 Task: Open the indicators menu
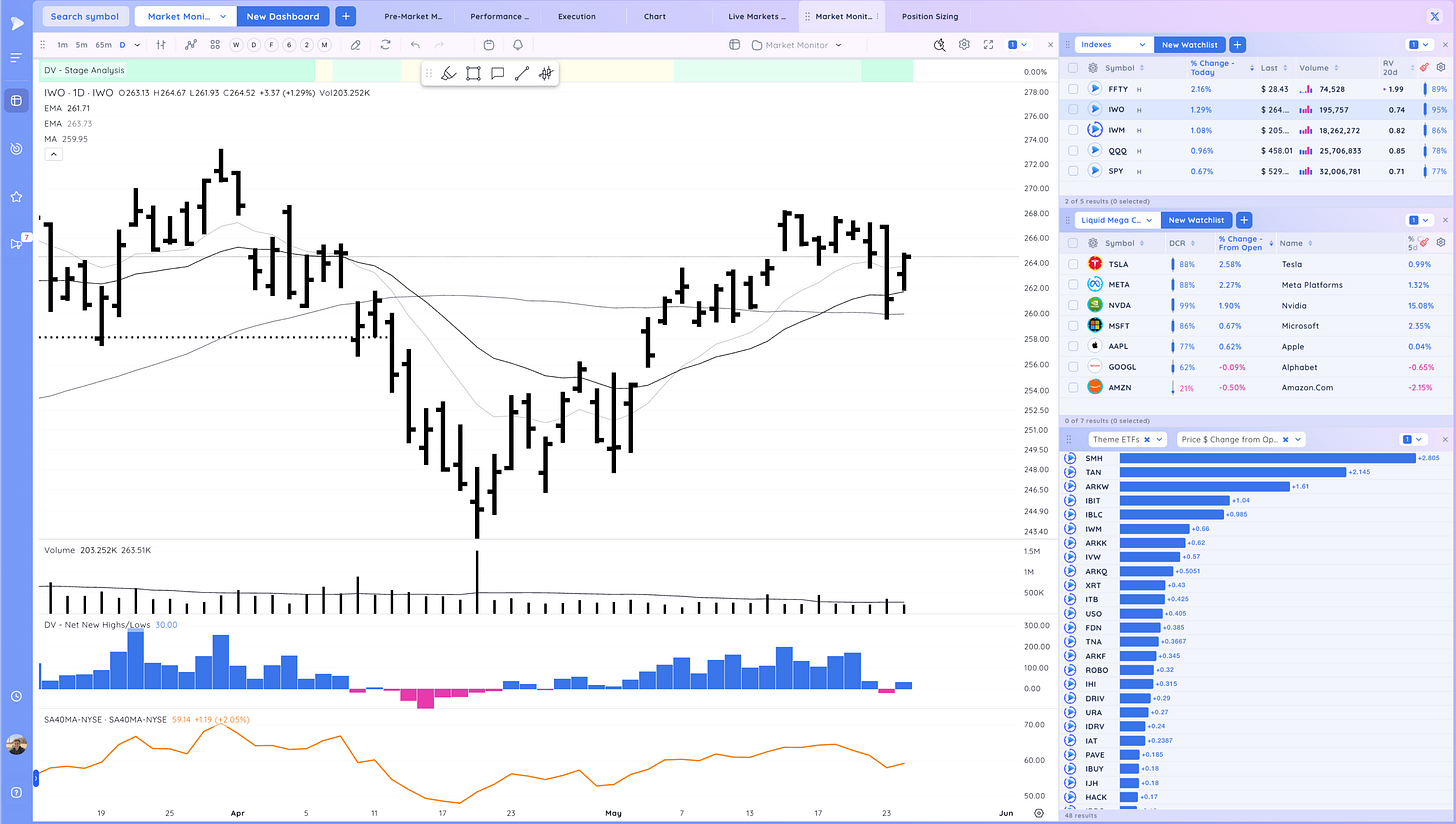coord(190,45)
